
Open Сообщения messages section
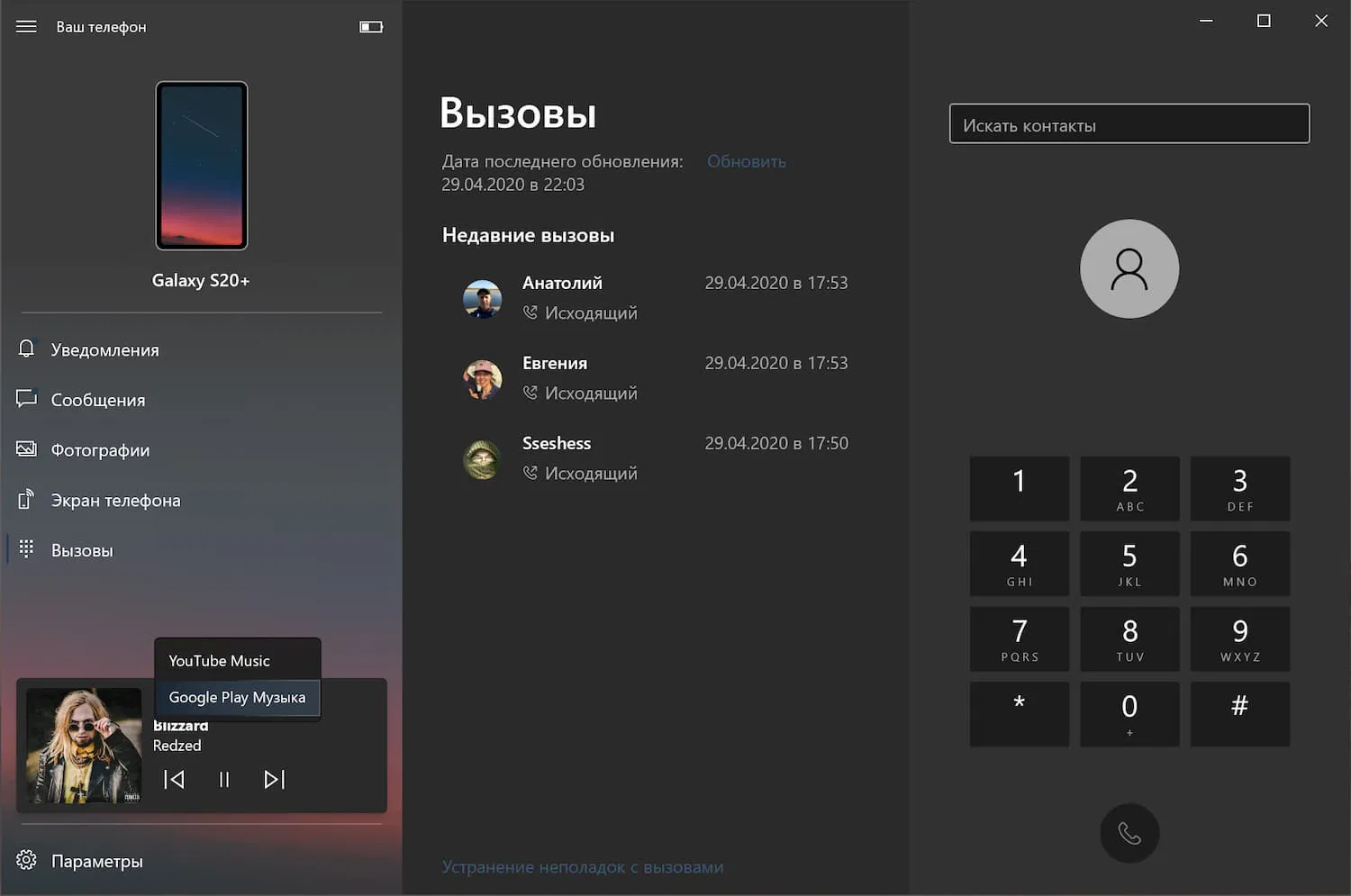[201, 400]
